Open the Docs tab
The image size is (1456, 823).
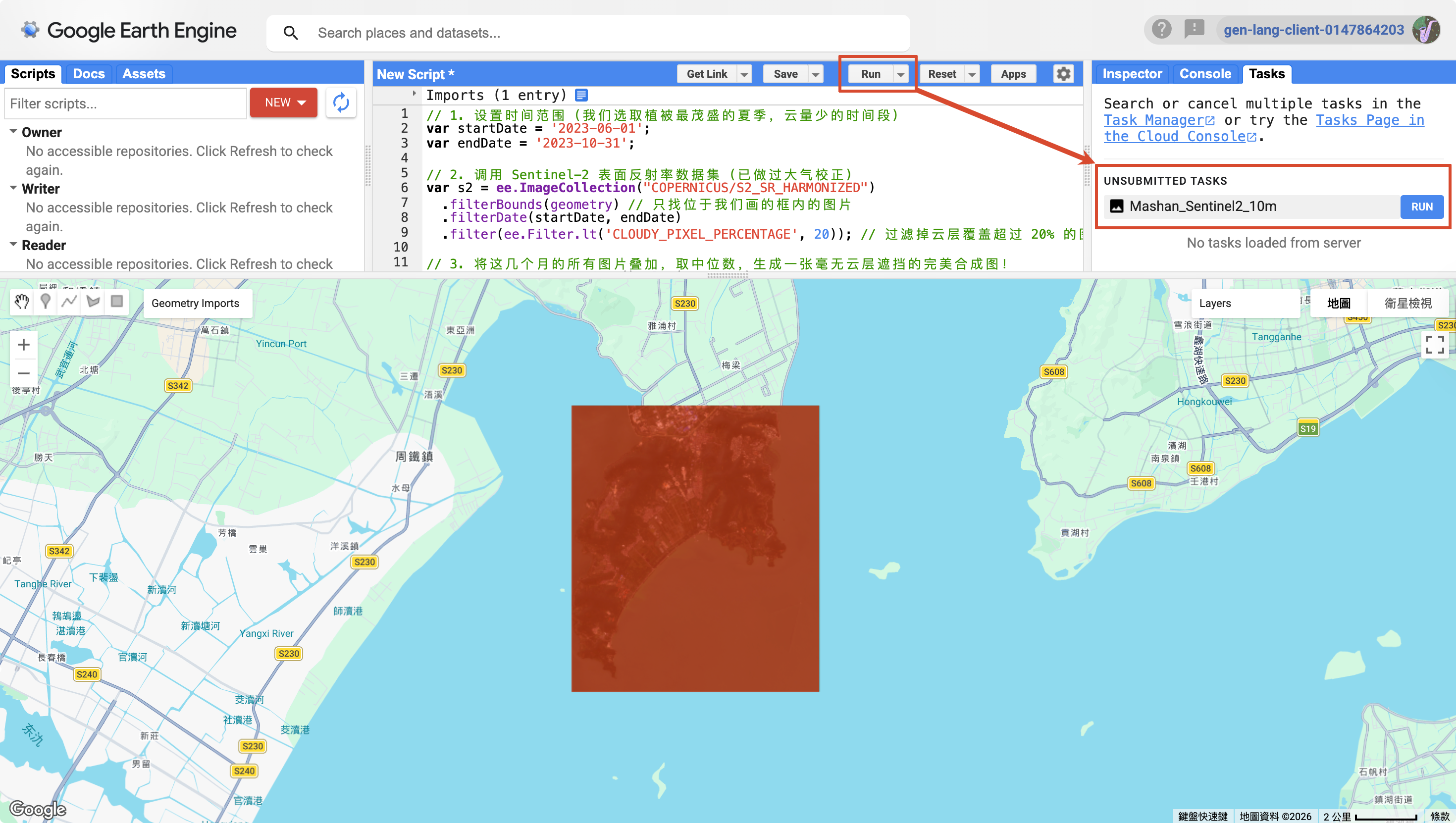click(x=89, y=74)
